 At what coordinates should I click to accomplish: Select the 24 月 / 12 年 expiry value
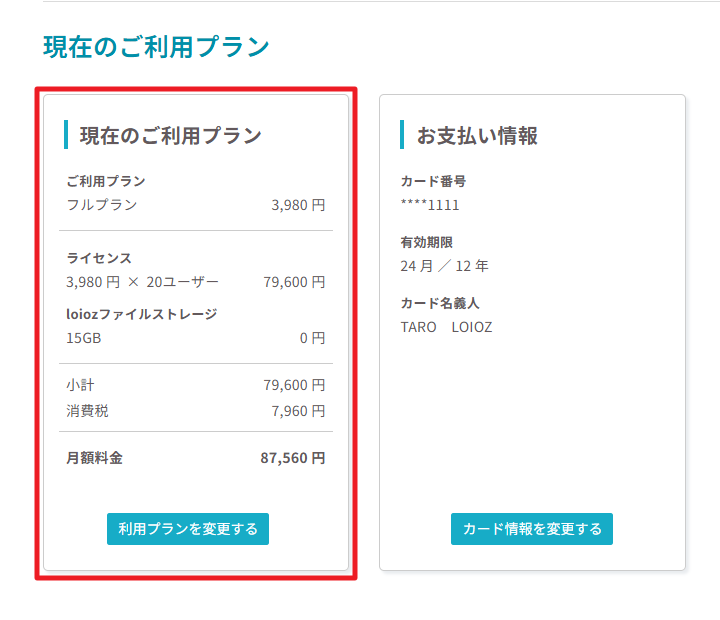[x=444, y=266]
